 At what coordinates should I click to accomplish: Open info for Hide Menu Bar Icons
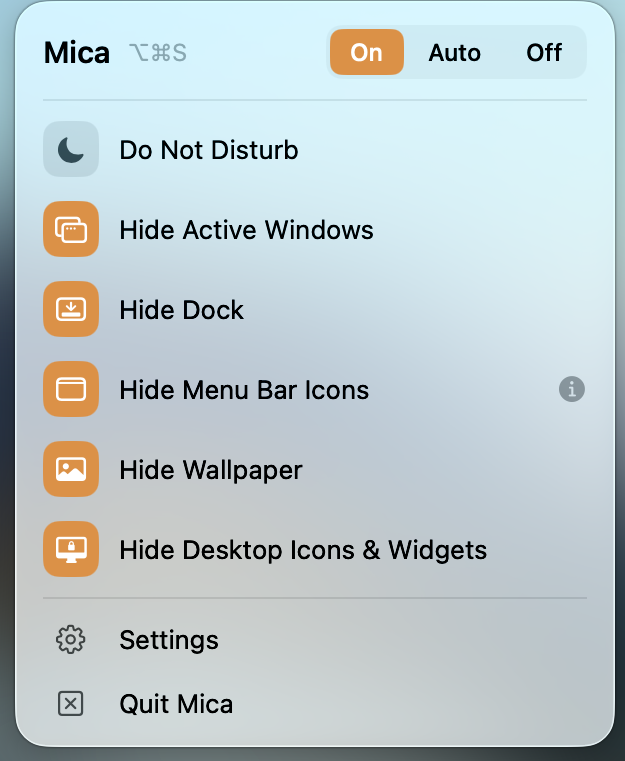click(x=572, y=389)
